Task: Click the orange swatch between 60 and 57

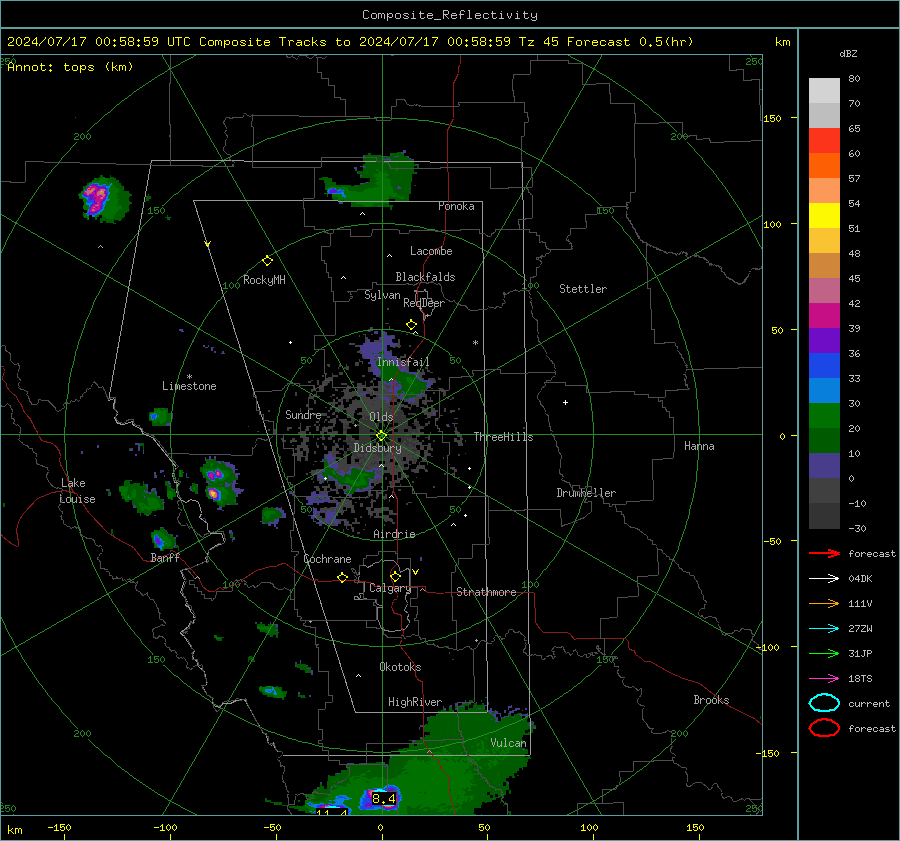Action: [x=824, y=166]
